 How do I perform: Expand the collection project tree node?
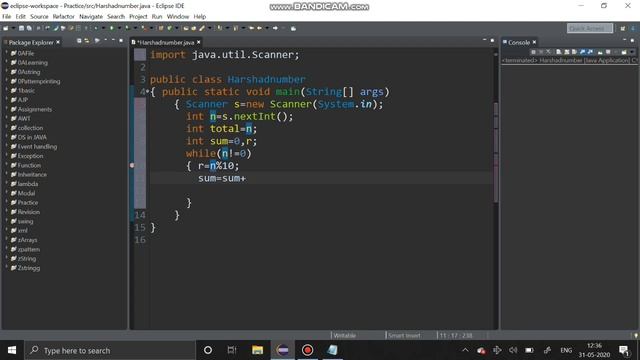tap(7, 128)
